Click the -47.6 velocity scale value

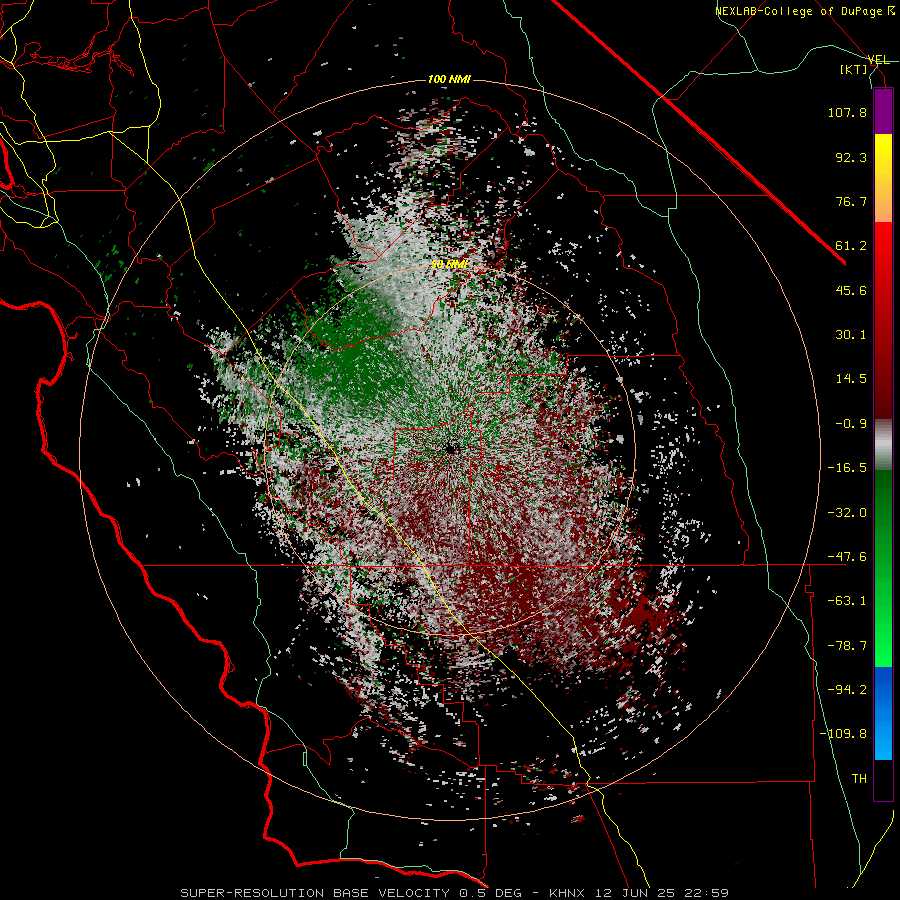tap(847, 557)
